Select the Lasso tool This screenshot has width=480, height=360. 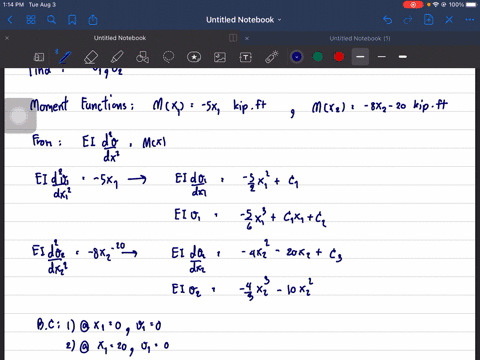click(168, 57)
